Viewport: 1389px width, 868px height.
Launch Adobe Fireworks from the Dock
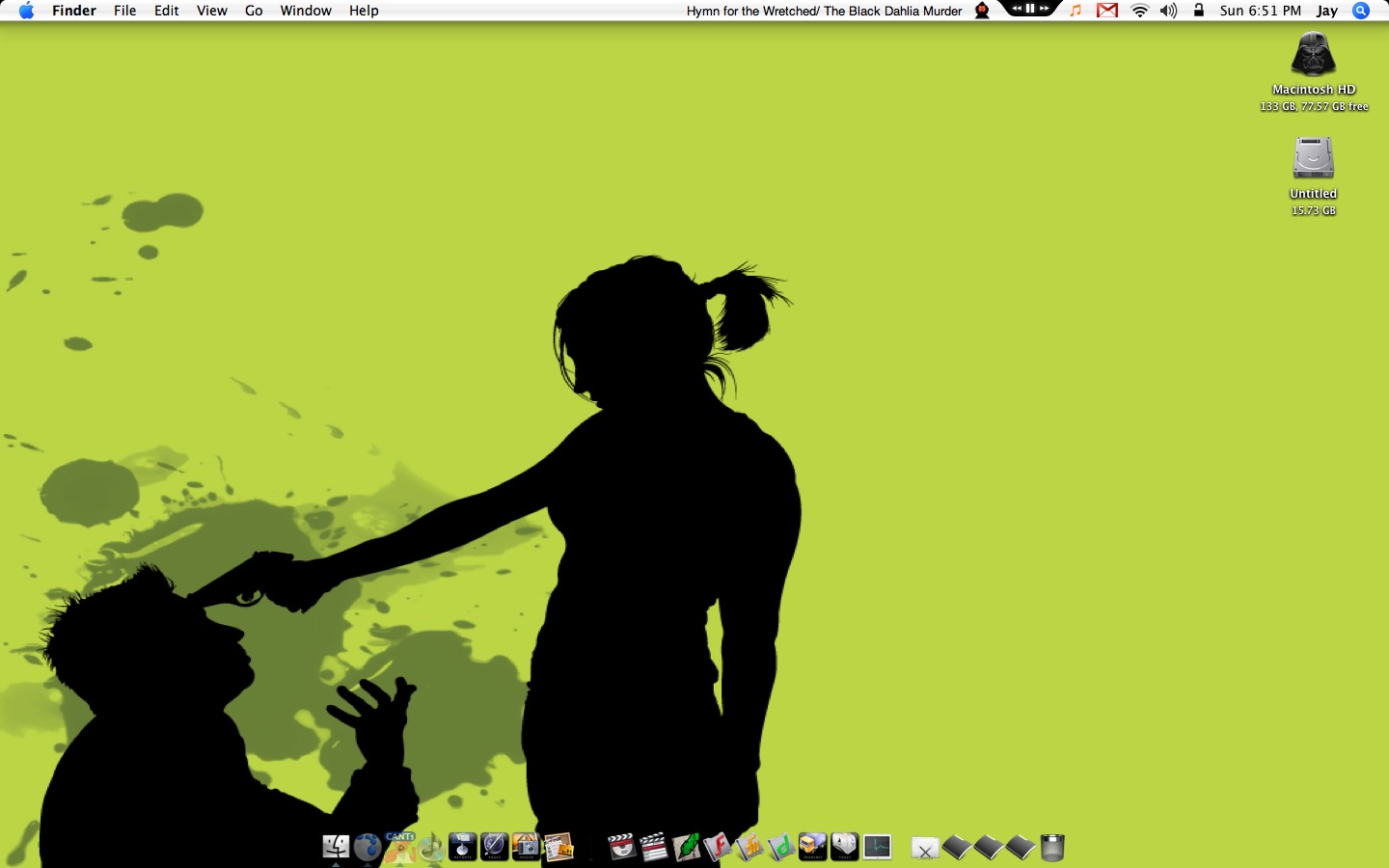coord(749,847)
